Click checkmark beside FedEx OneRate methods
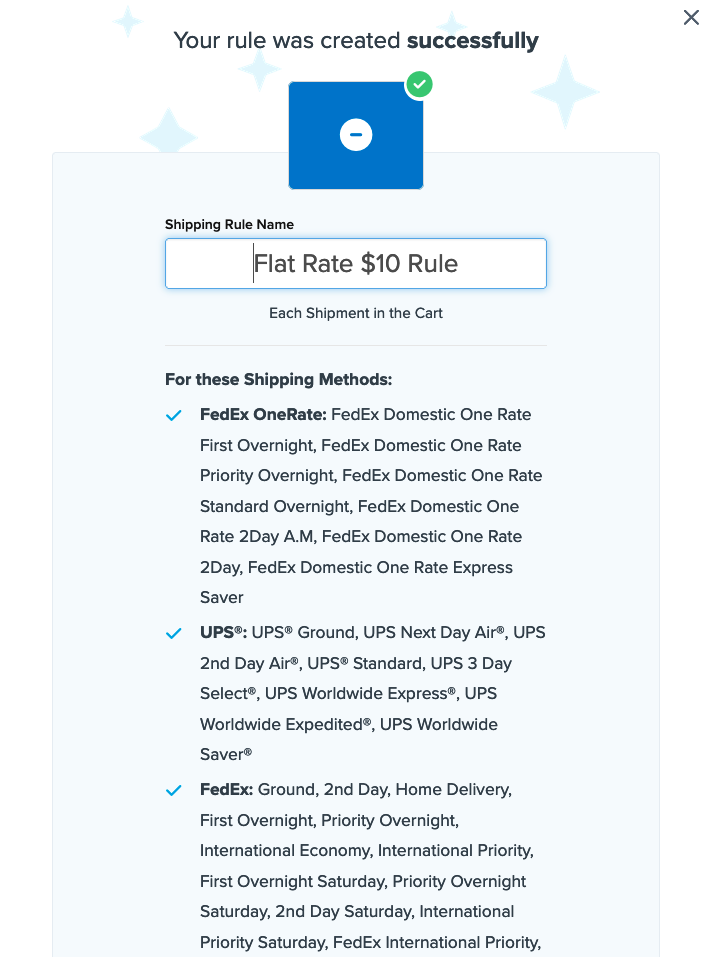 (x=175, y=415)
